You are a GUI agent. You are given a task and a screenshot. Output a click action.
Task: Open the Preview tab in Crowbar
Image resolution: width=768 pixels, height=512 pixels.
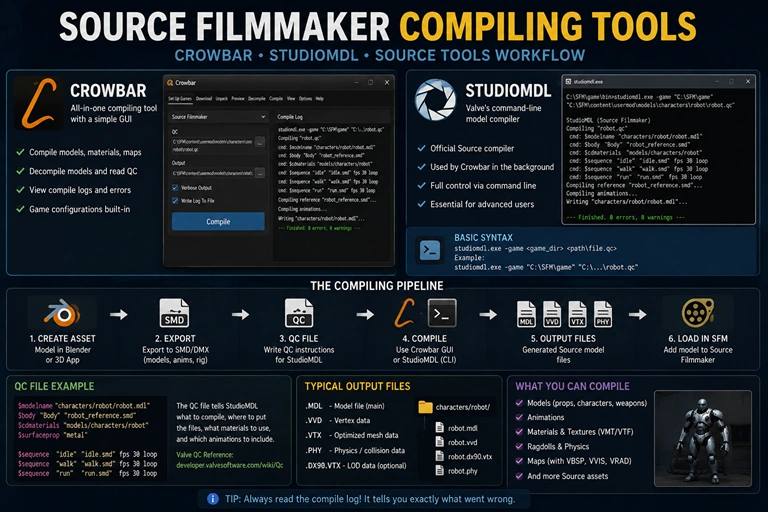coord(238,98)
